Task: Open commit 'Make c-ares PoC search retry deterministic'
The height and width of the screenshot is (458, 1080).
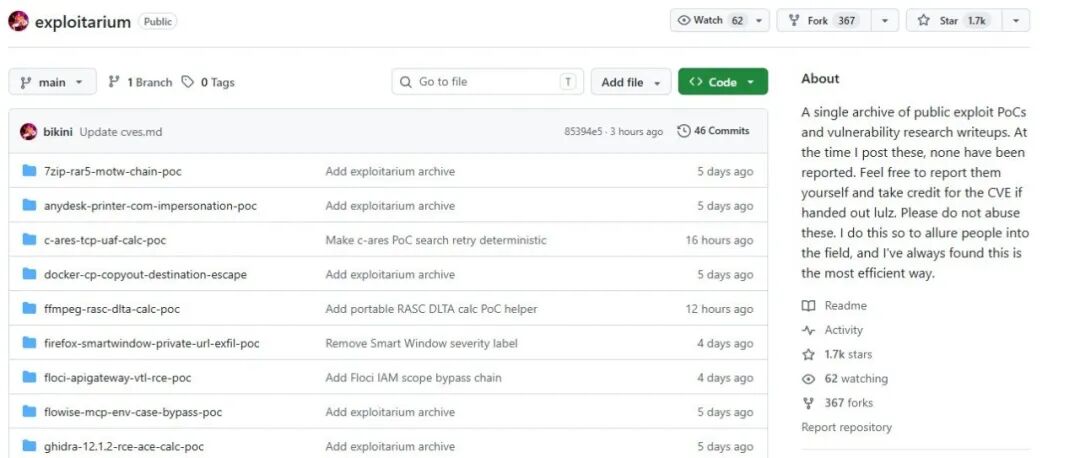Action: (436, 240)
